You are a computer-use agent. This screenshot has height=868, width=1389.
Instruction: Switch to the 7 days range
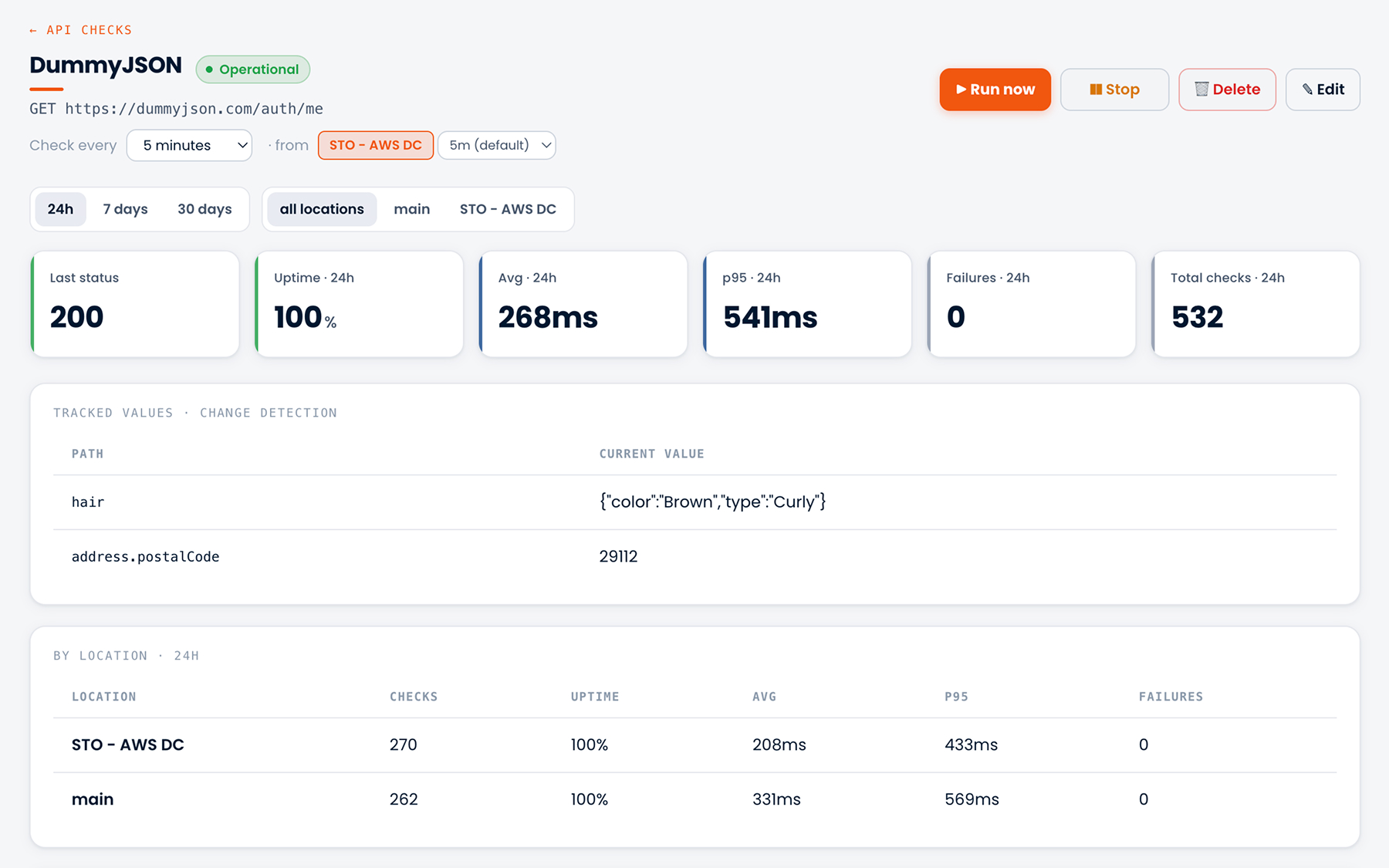(125, 209)
